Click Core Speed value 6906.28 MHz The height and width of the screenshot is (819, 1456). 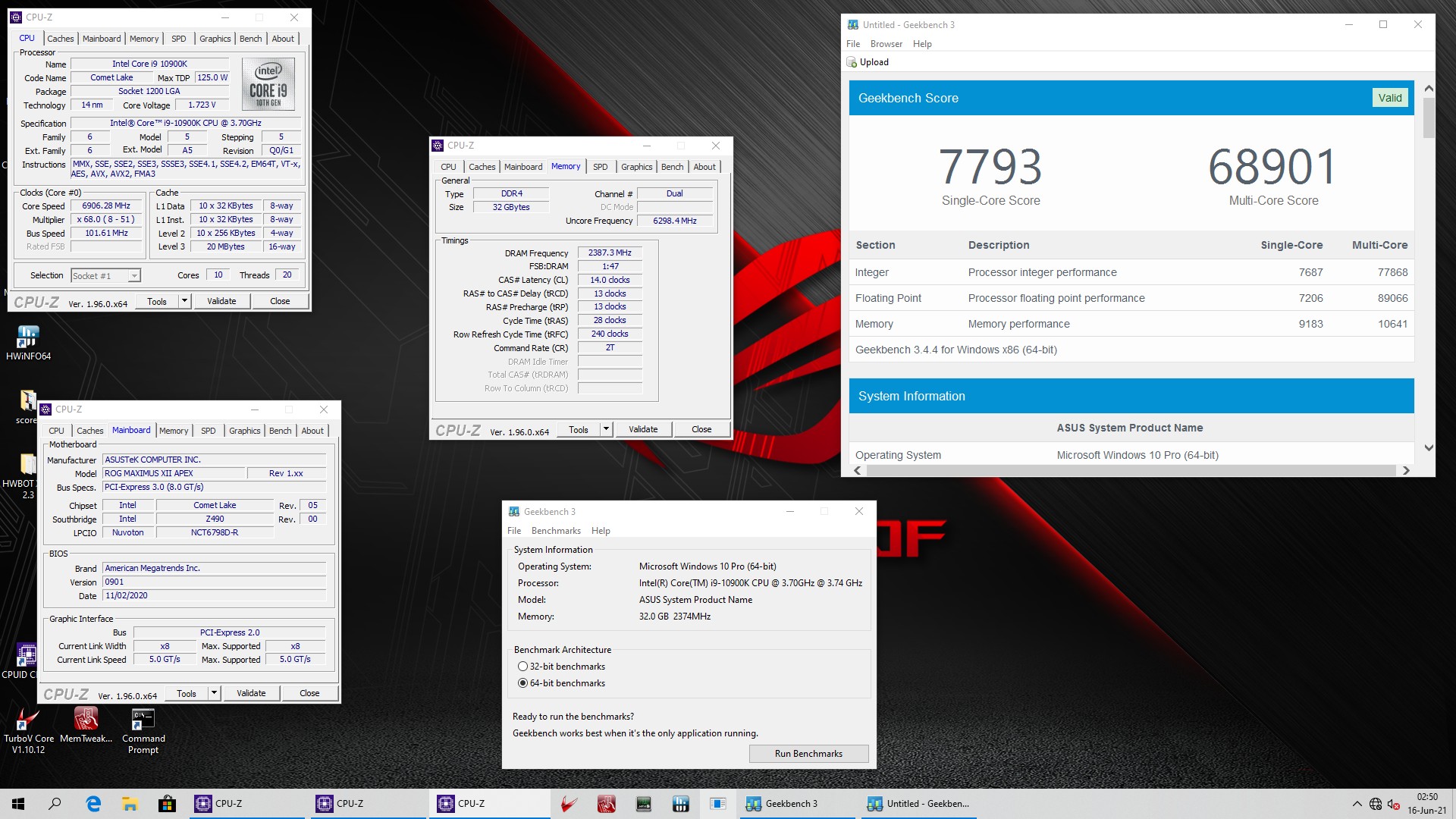106,206
